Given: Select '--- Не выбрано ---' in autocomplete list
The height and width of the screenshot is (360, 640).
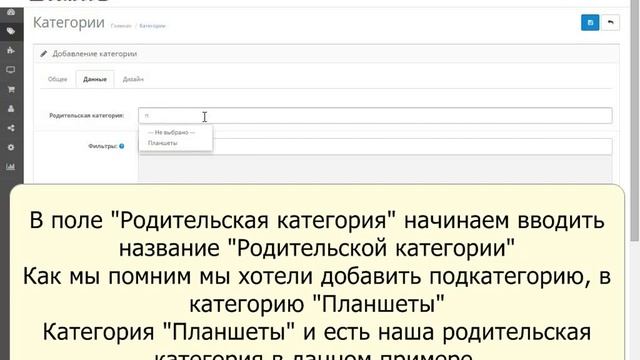Looking at the screenshot, I should [x=171, y=132].
